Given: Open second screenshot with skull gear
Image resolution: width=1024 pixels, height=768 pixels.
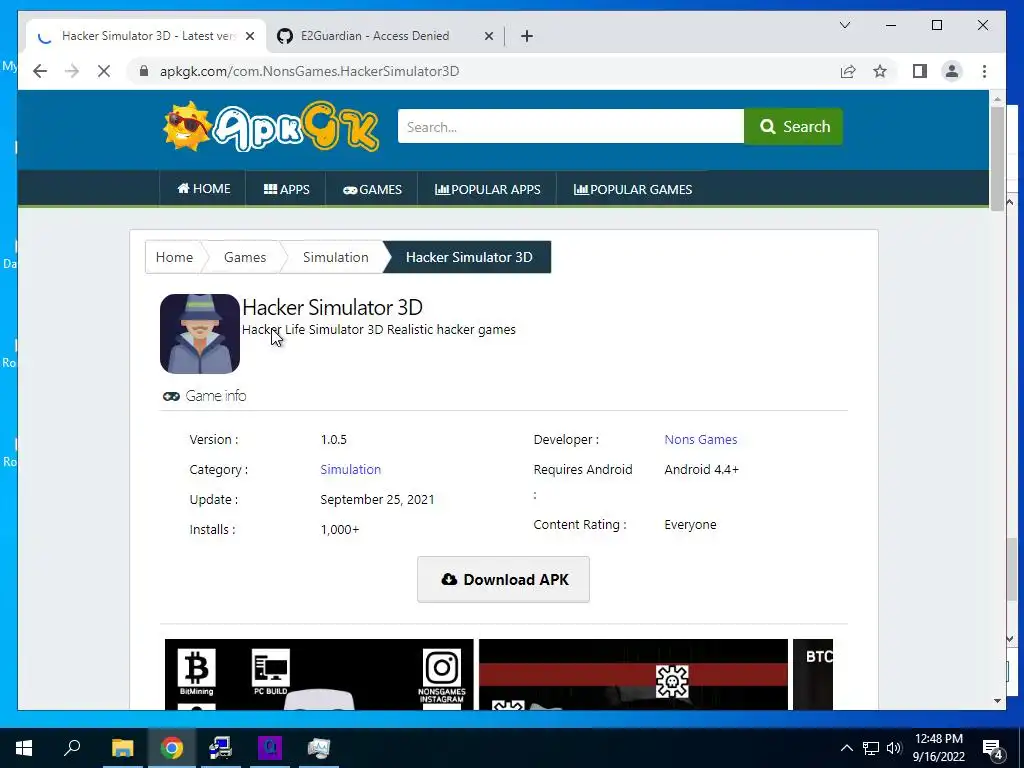Looking at the screenshot, I should tap(633, 675).
